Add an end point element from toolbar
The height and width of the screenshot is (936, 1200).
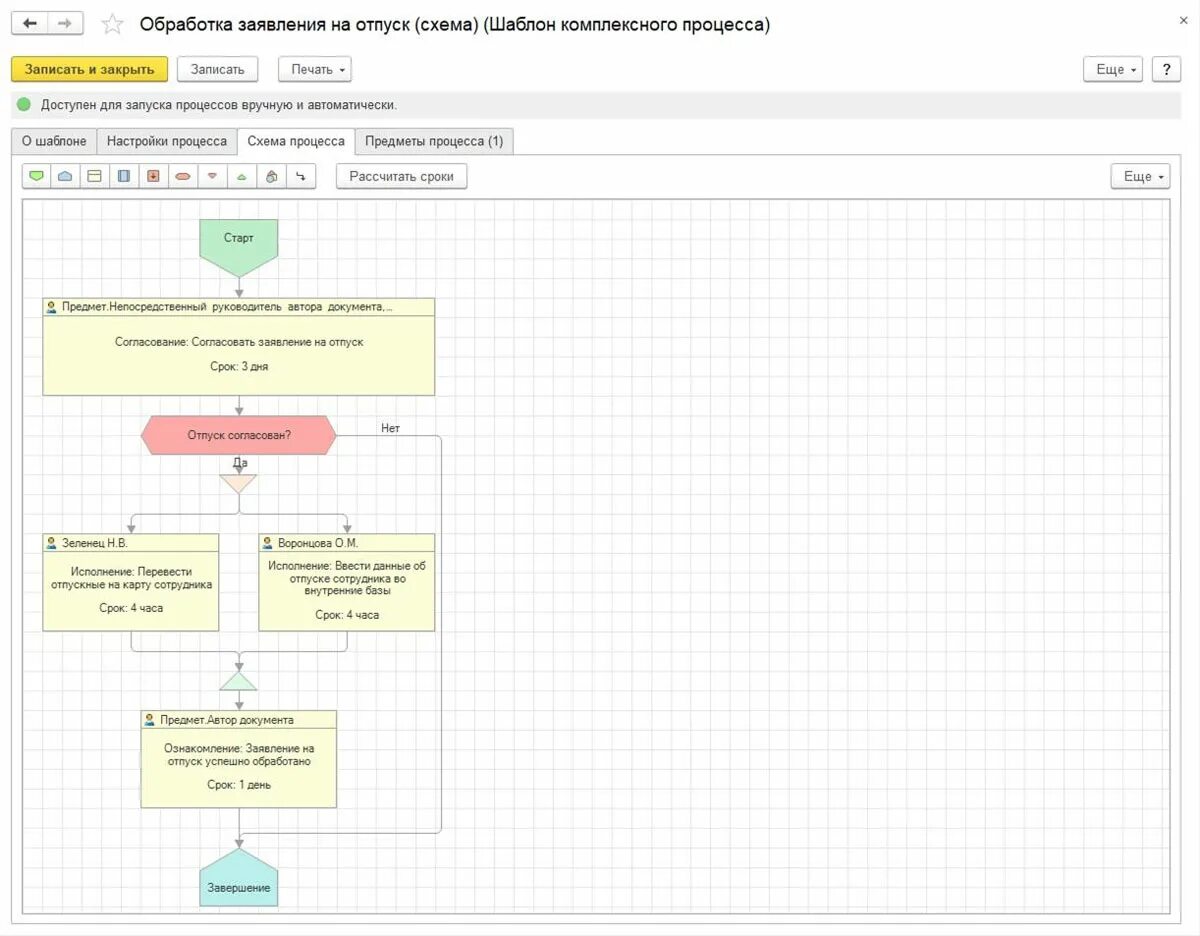[x=66, y=176]
